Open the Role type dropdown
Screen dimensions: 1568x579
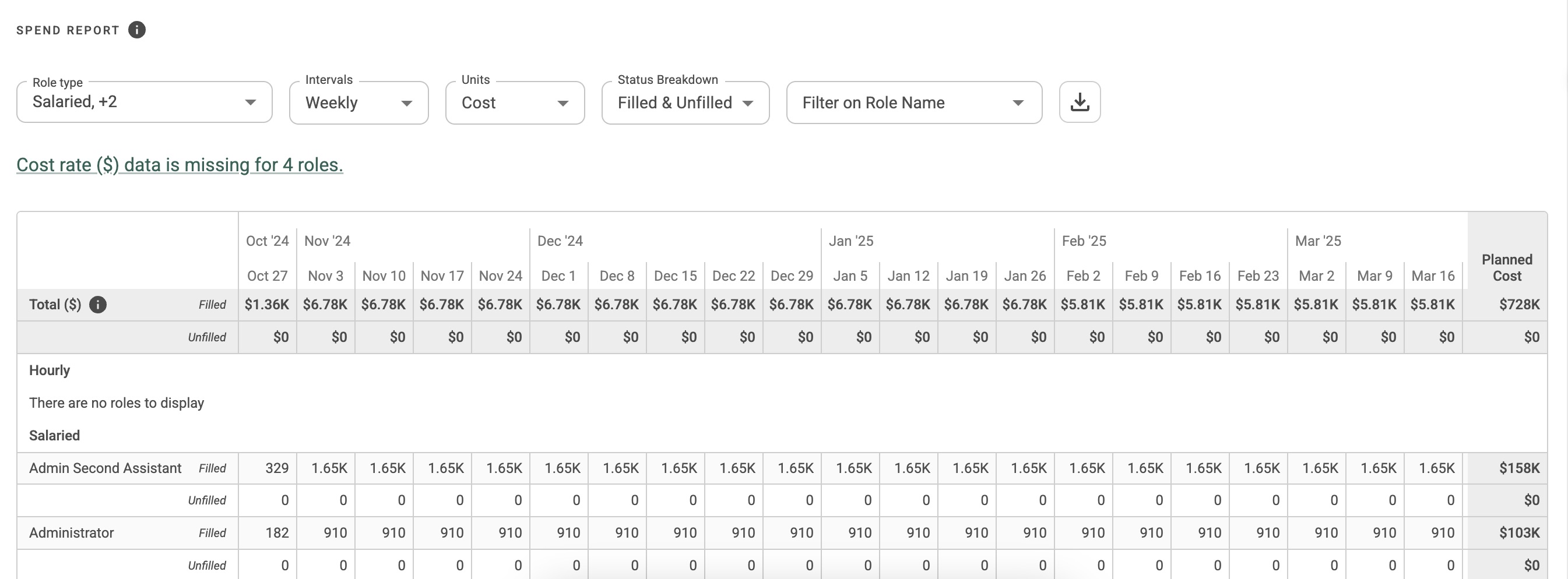pyautogui.click(x=143, y=102)
